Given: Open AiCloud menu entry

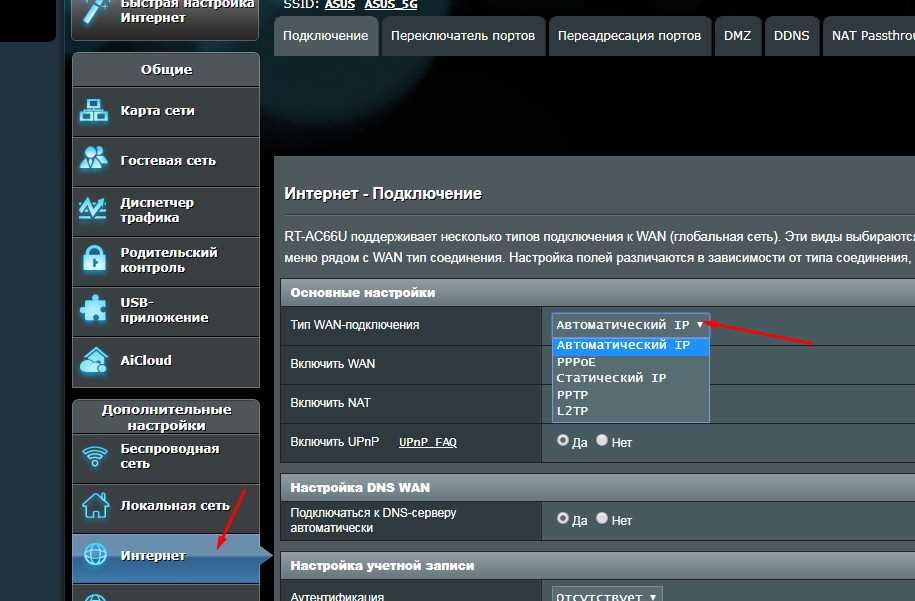Looking at the screenshot, I should click(x=166, y=362).
